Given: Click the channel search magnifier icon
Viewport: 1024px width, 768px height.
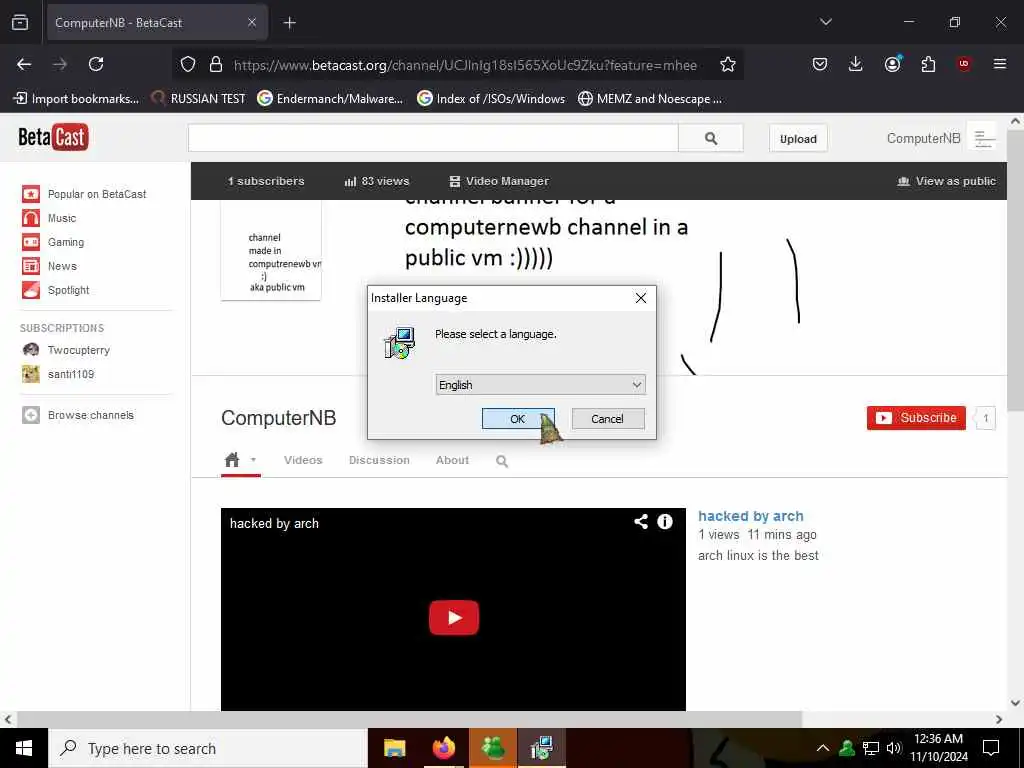Looking at the screenshot, I should pyautogui.click(x=502, y=461).
